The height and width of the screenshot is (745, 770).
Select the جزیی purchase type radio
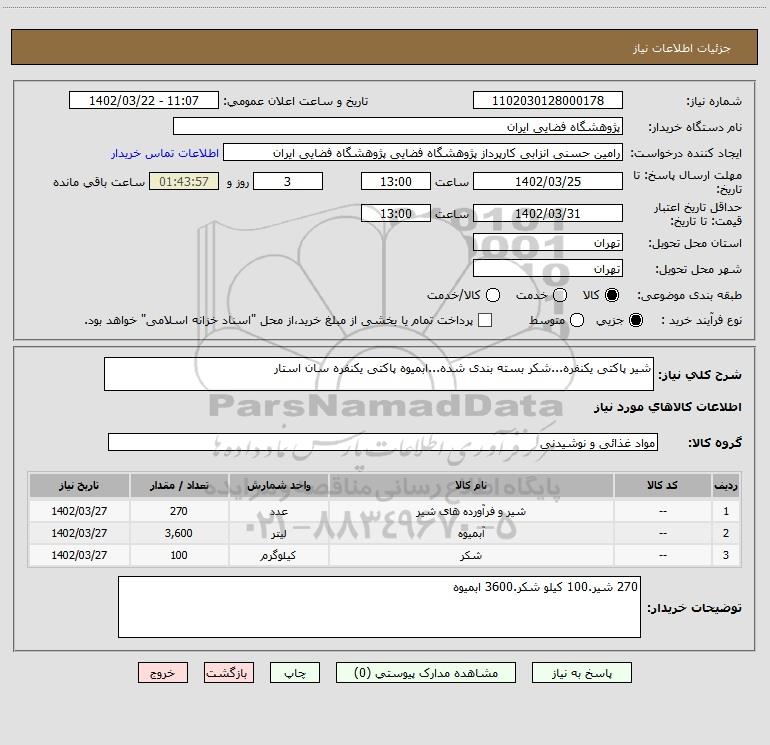pos(636,320)
